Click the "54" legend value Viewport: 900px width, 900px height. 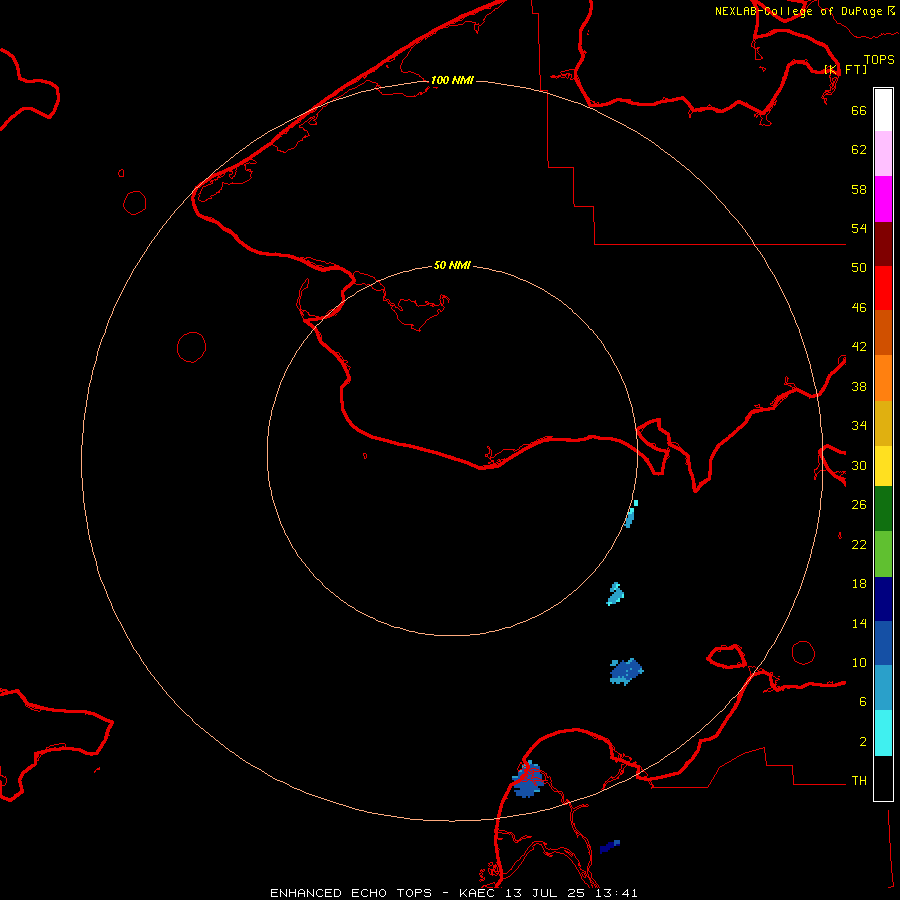click(x=859, y=228)
